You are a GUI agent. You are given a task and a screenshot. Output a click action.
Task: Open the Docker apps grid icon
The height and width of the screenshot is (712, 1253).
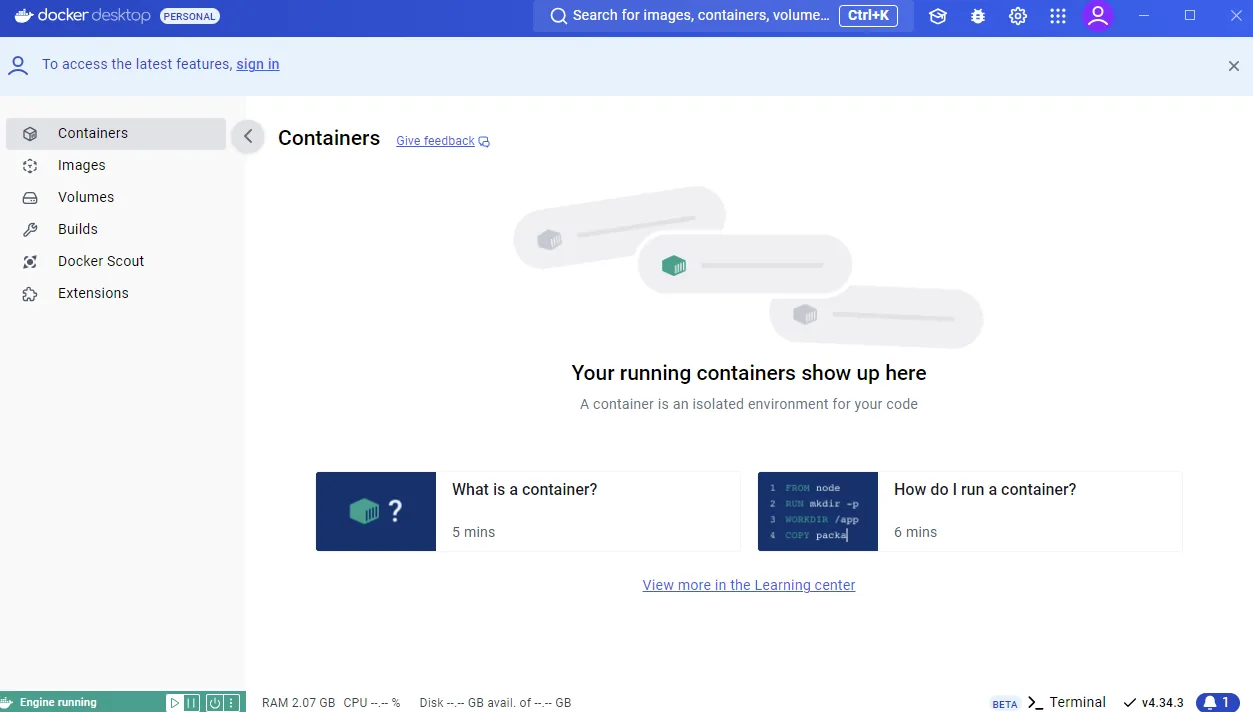(x=1058, y=16)
